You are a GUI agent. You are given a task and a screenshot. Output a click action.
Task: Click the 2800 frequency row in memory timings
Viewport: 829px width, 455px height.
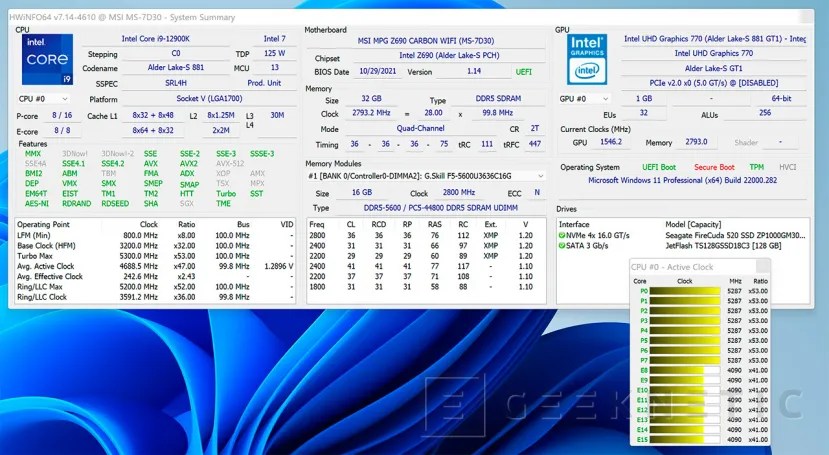click(x=426, y=236)
